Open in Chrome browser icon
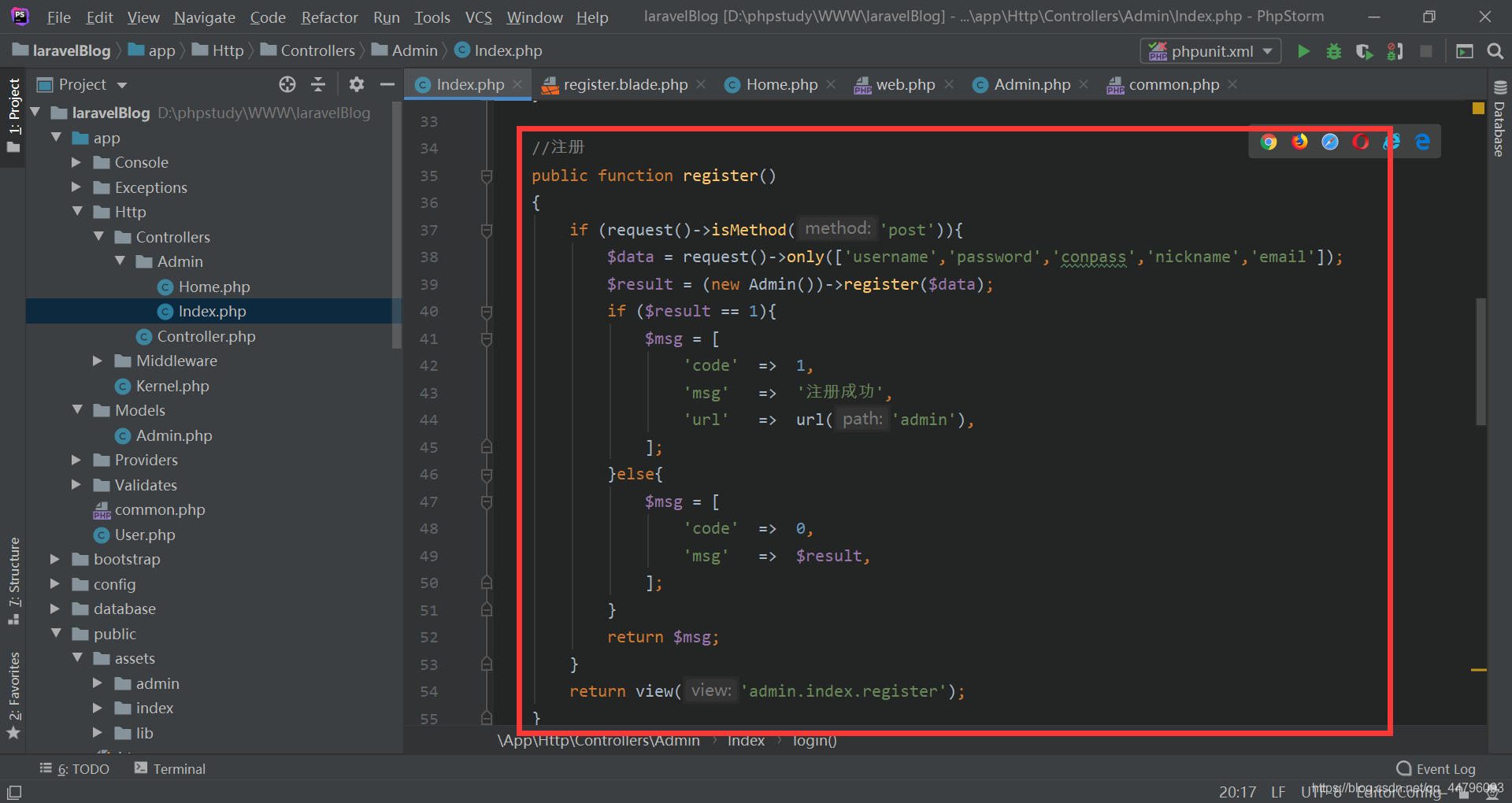Screen dimensions: 1512x803 (x=1269, y=142)
